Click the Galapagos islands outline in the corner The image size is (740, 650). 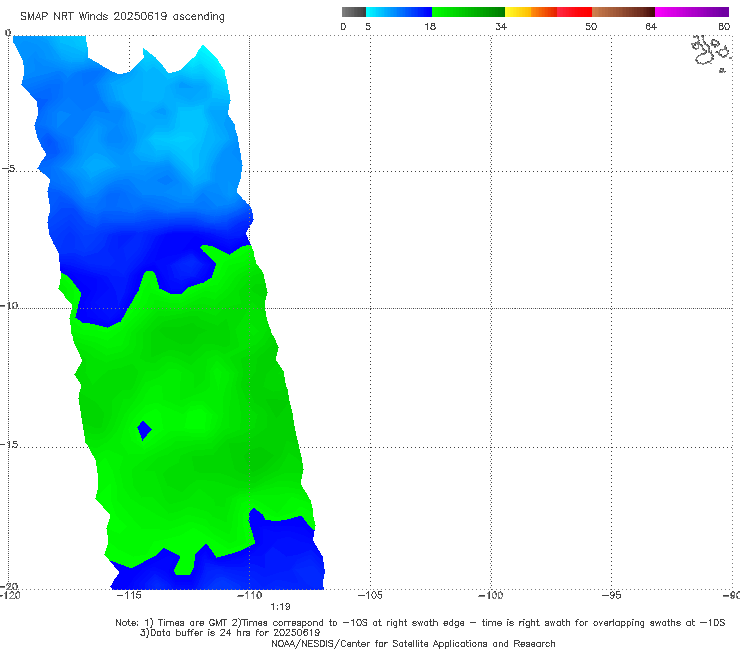712,52
